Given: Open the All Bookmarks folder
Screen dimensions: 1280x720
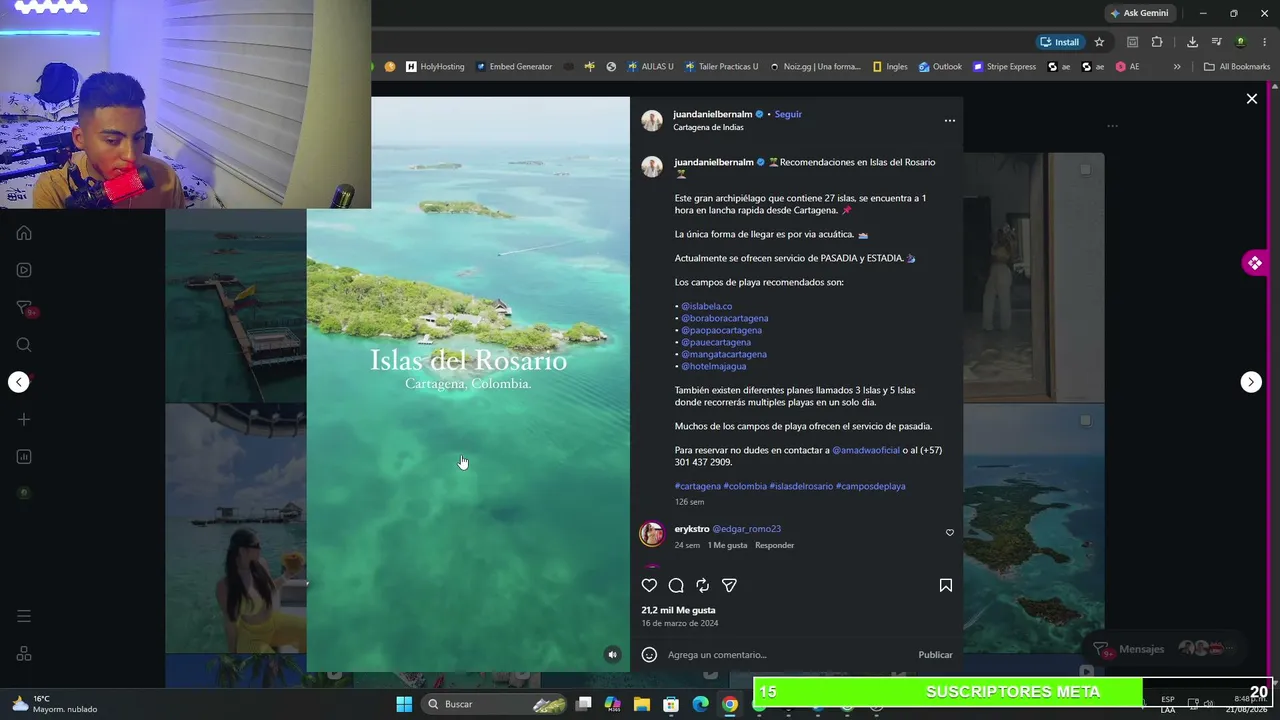Looking at the screenshot, I should 1237,67.
